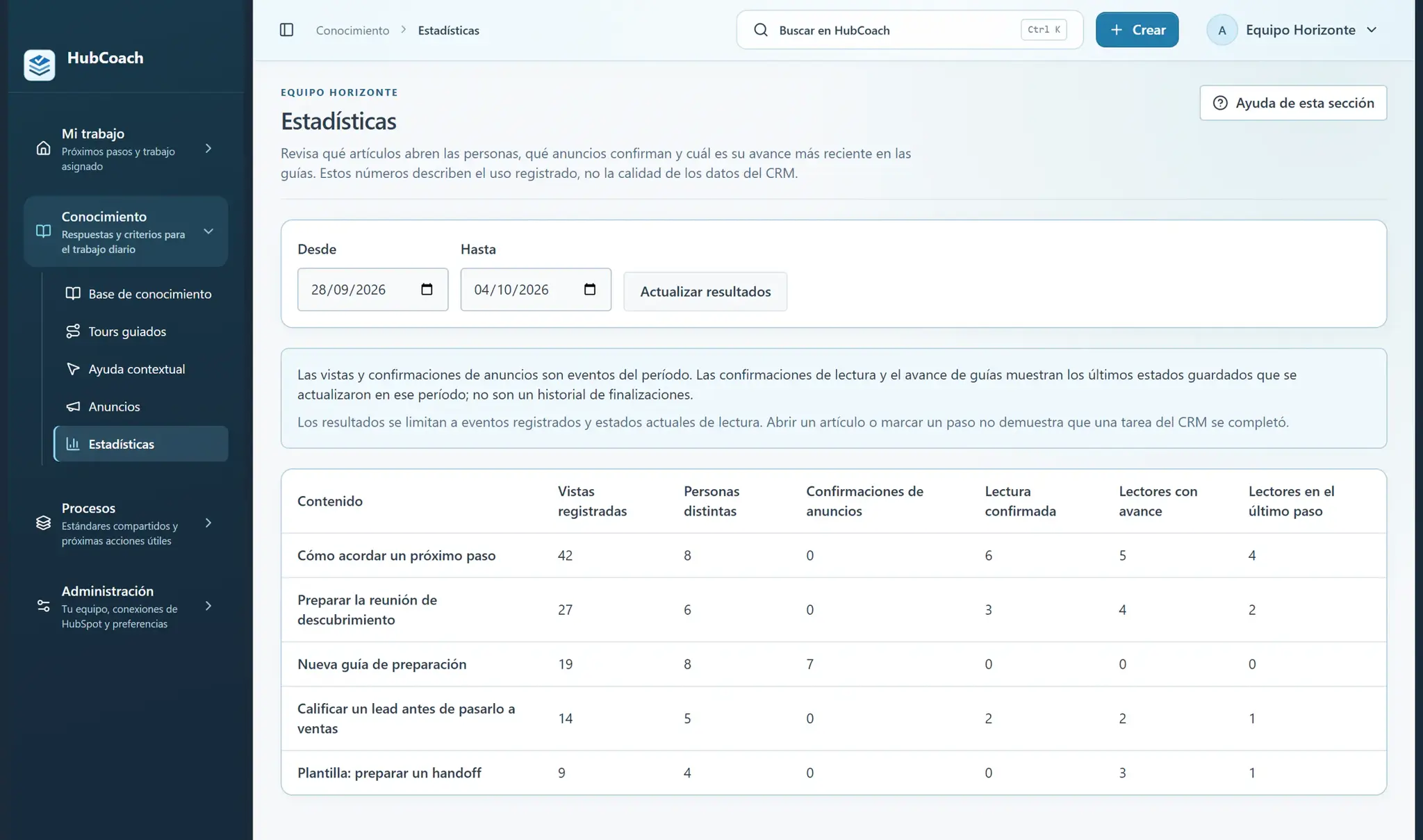The width and height of the screenshot is (1423, 840).
Task: Click the search magnifier icon
Action: pos(761,30)
